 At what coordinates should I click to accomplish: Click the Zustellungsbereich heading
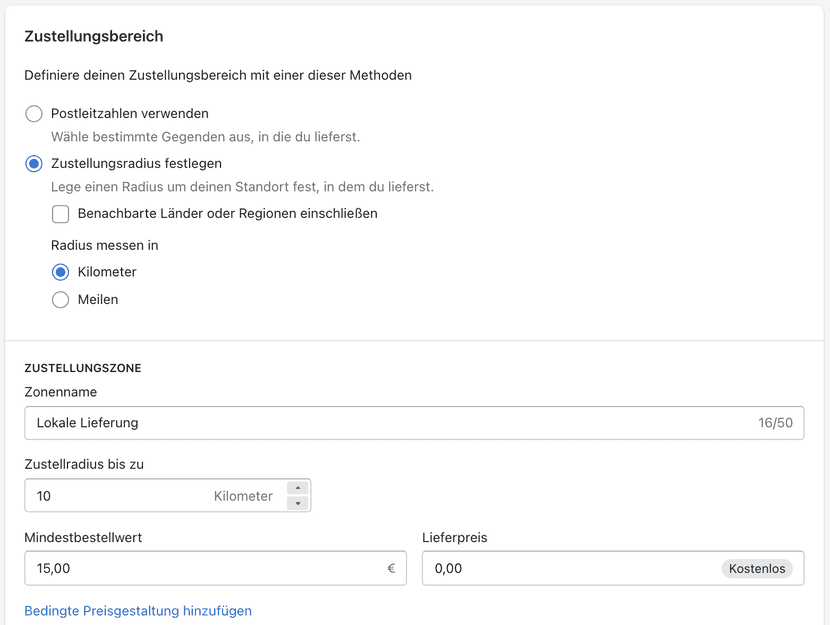point(94,36)
